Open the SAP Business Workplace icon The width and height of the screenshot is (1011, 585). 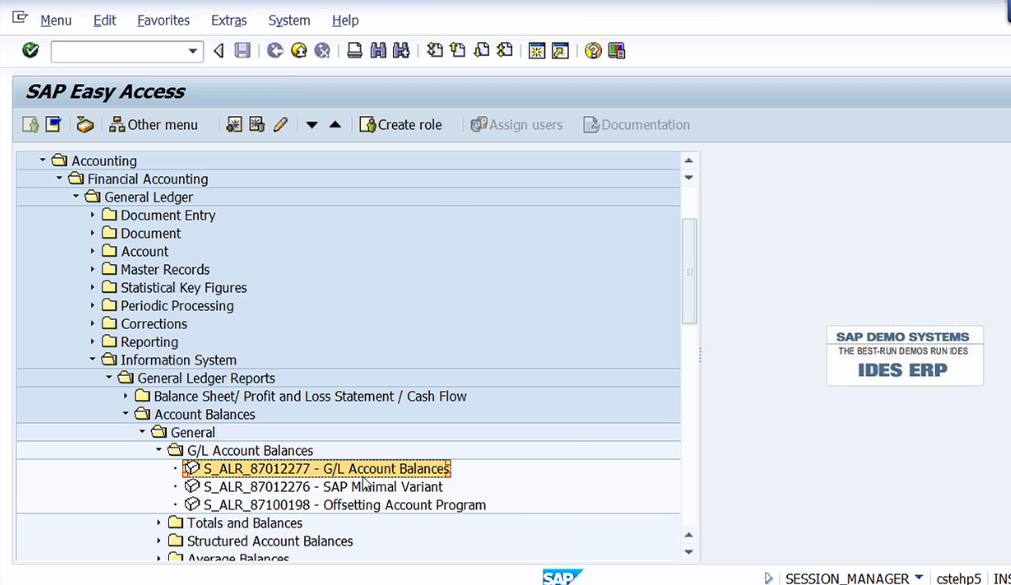85,124
